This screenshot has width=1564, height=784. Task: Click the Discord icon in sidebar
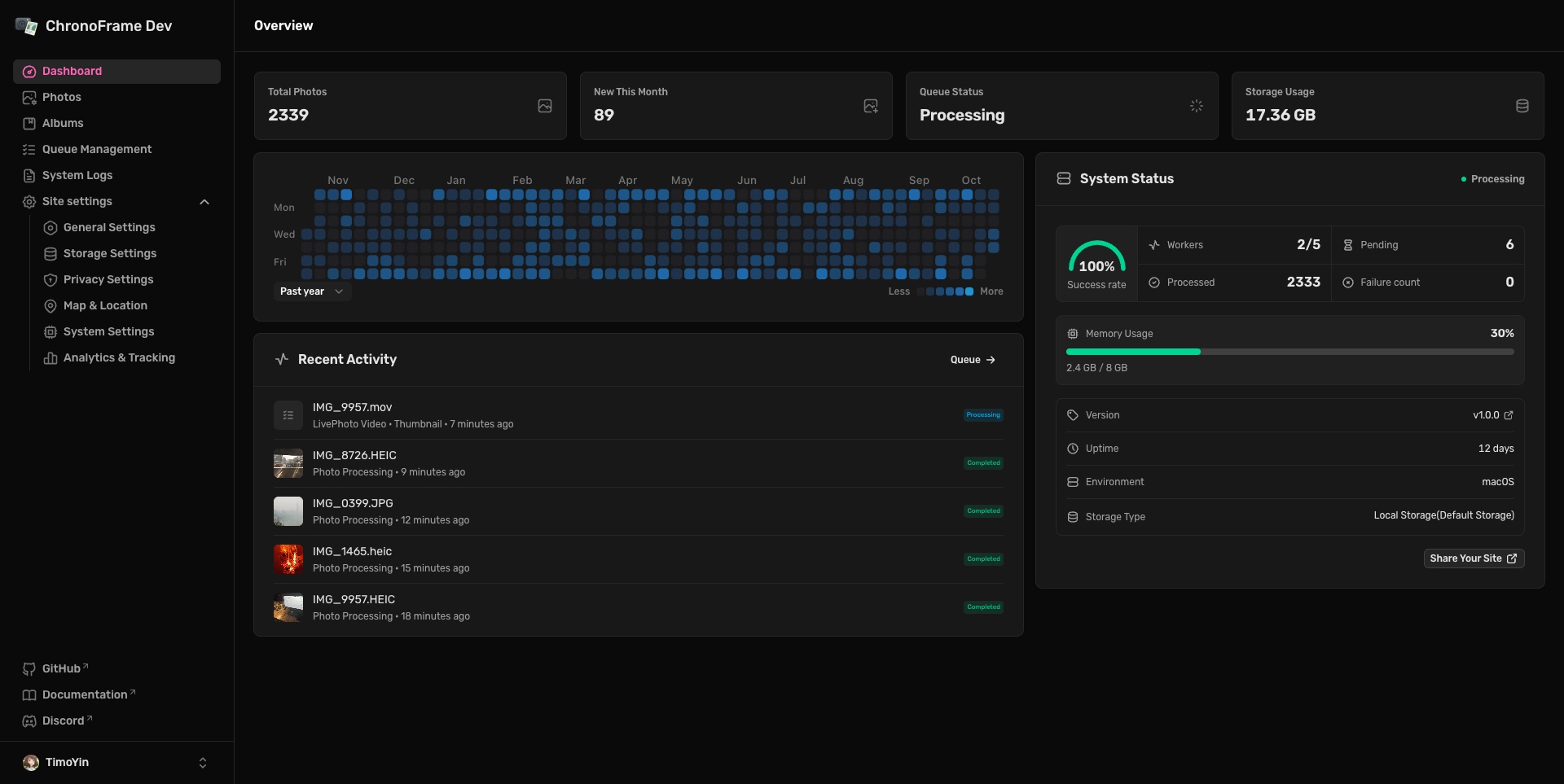[x=29, y=721]
